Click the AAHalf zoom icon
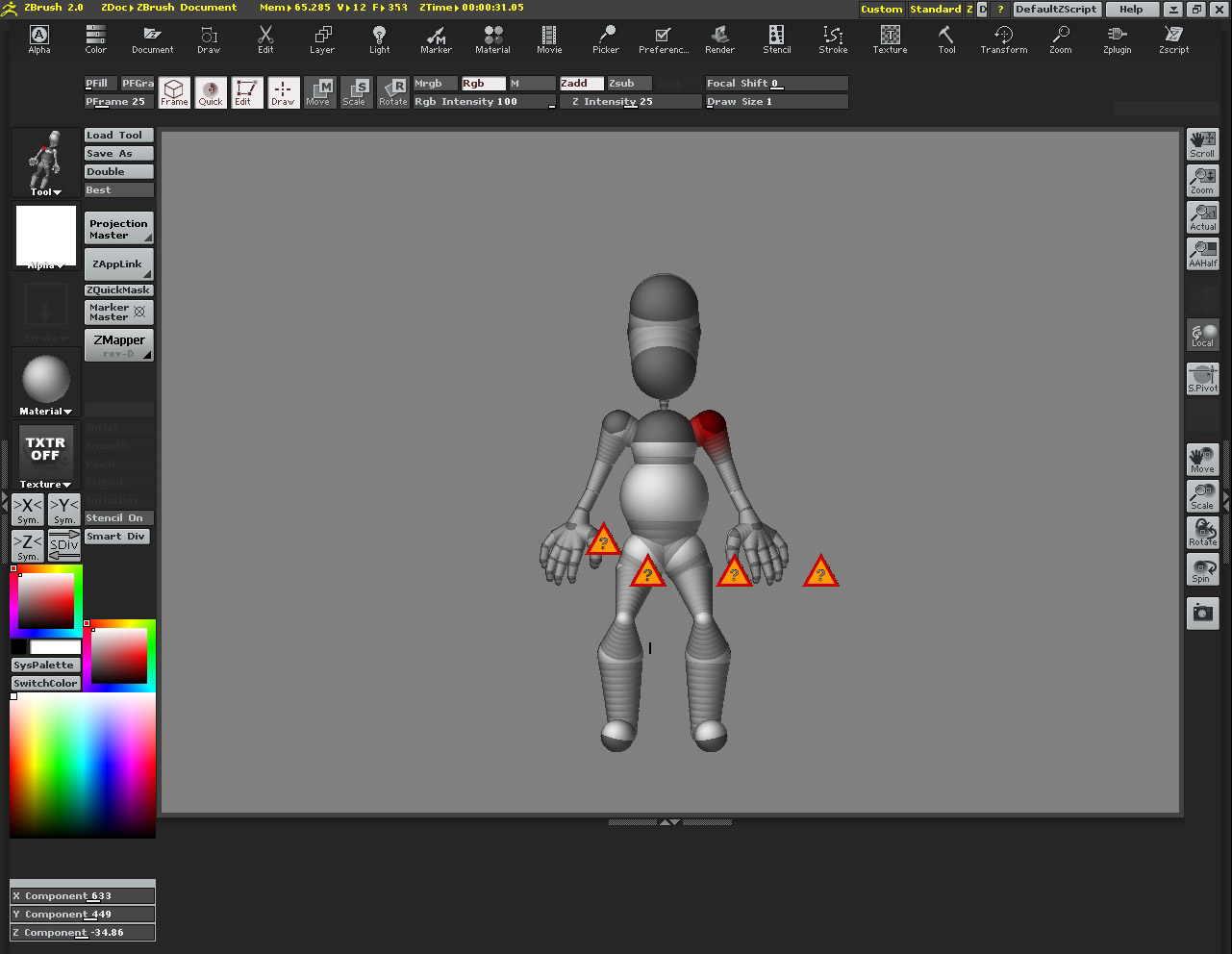This screenshot has width=1232, height=954. [1202, 254]
